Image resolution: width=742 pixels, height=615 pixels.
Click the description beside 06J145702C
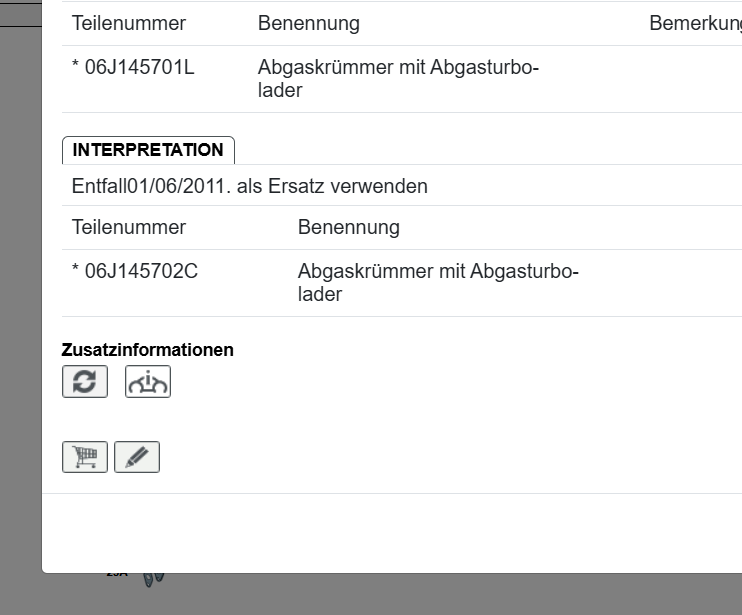(438, 282)
